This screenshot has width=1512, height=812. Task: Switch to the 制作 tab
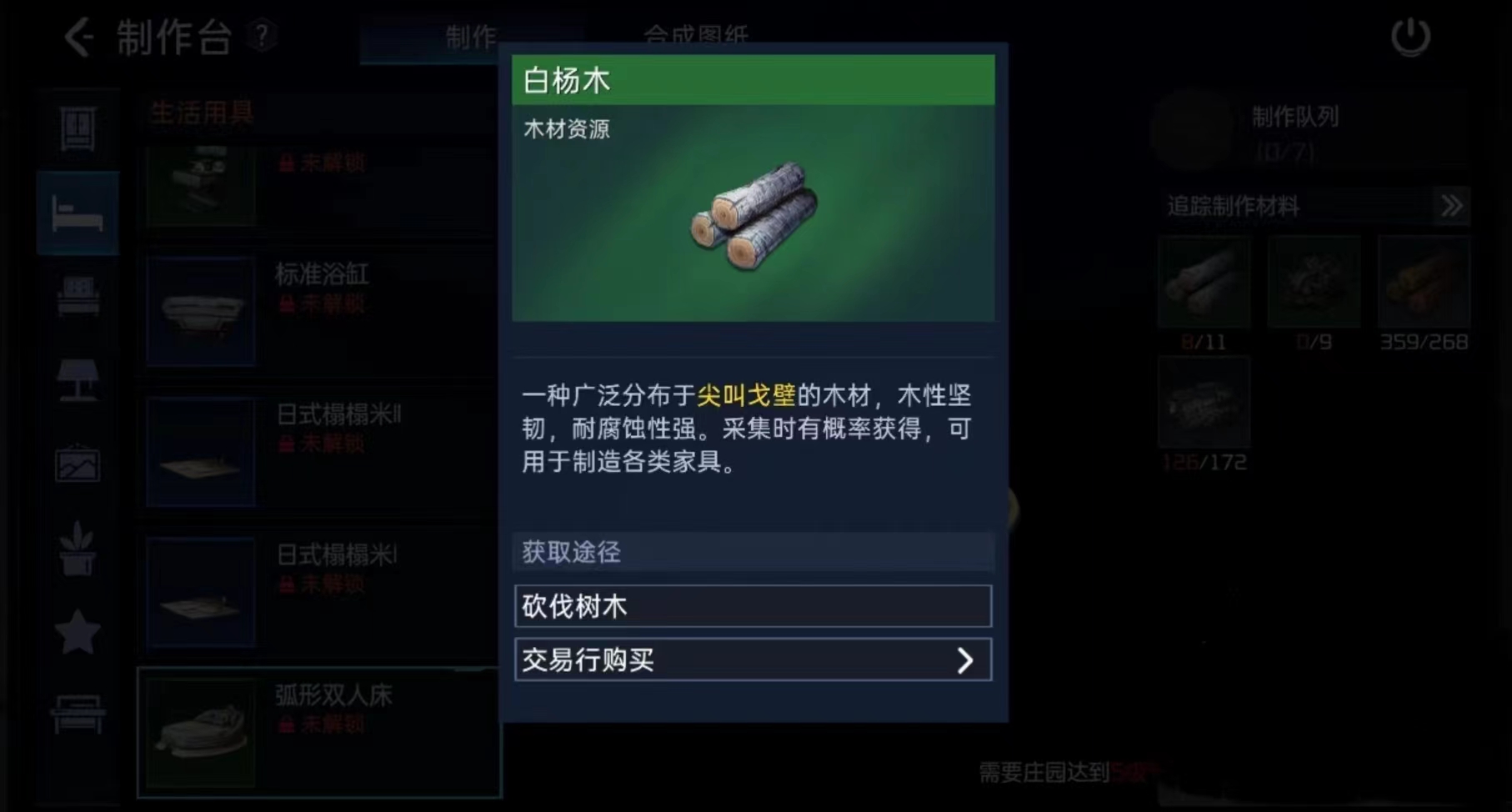pyautogui.click(x=470, y=36)
